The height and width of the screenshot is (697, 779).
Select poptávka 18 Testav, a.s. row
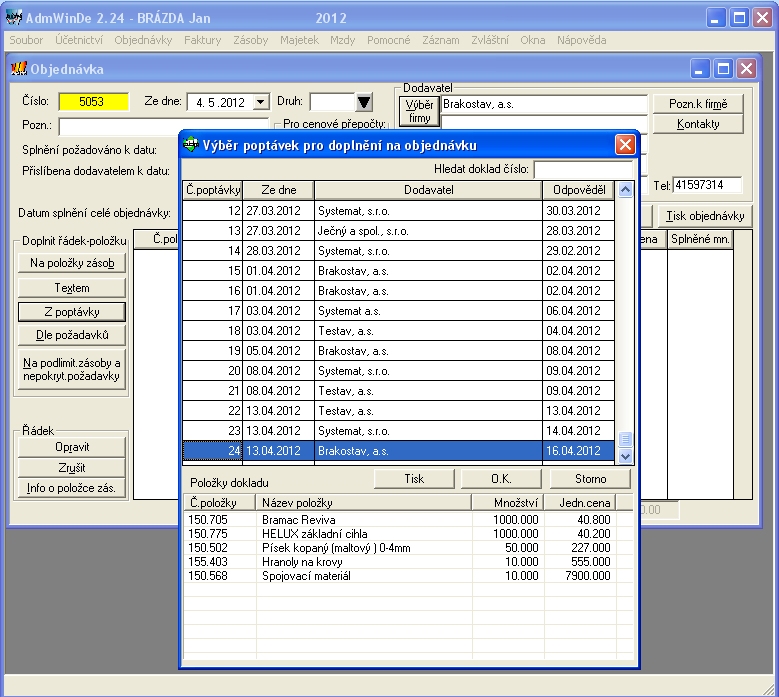coord(398,331)
